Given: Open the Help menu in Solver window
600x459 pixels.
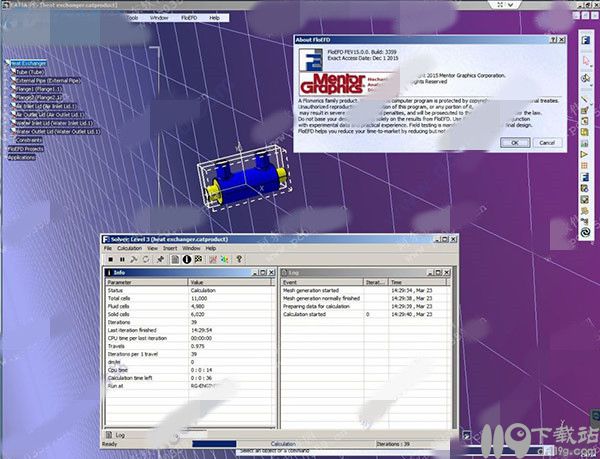Looking at the screenshot, I should click(211, 248).
